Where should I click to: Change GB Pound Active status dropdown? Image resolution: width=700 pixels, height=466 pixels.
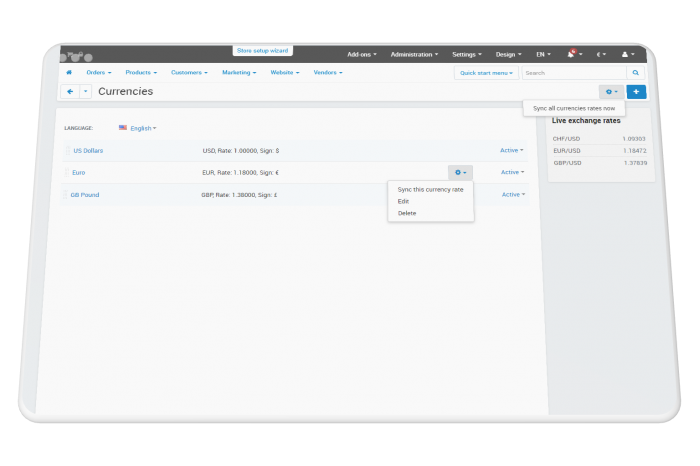[x=513, y=195]
